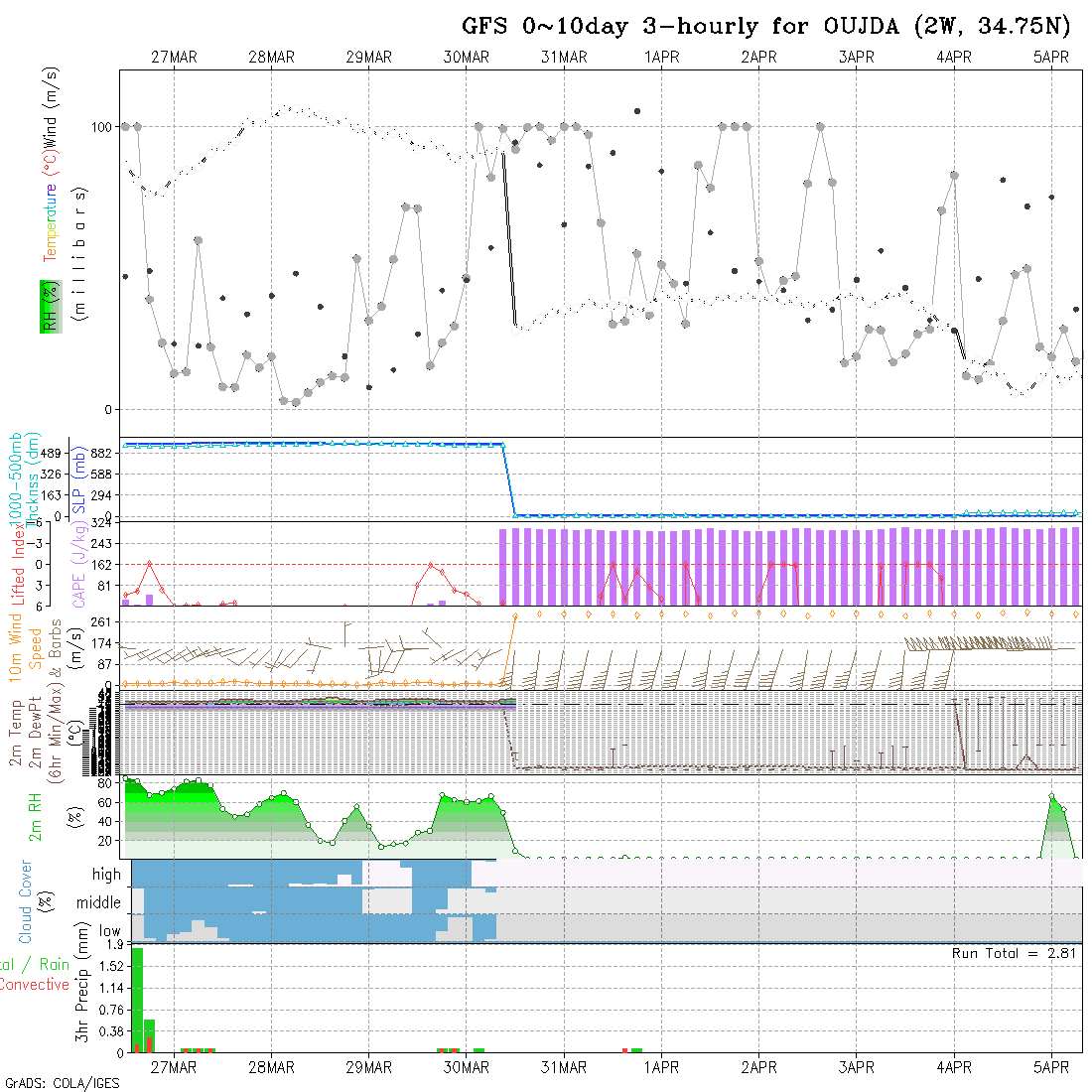Click the '162' CAPE tick value

tap(101, 564)
